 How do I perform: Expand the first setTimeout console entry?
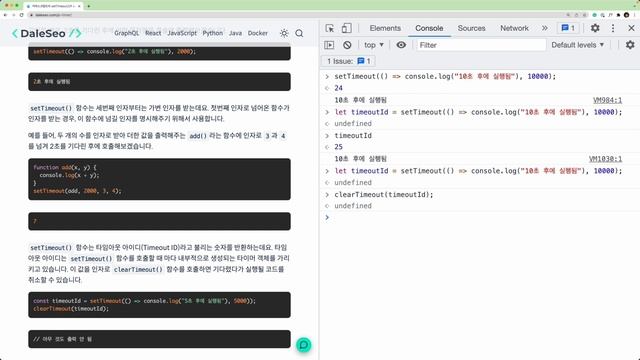[x=327, y=76]
